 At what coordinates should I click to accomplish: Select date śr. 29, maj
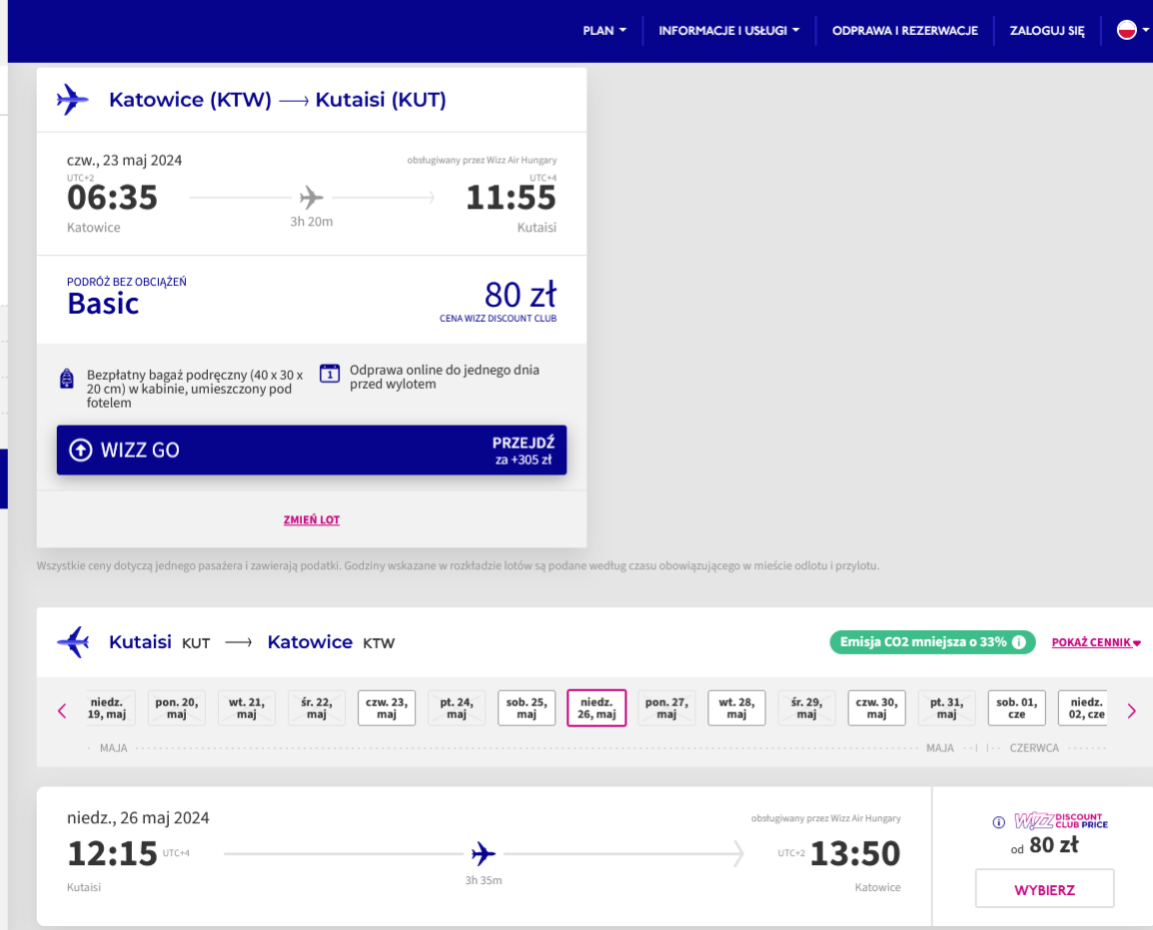(x=807, y=708)
